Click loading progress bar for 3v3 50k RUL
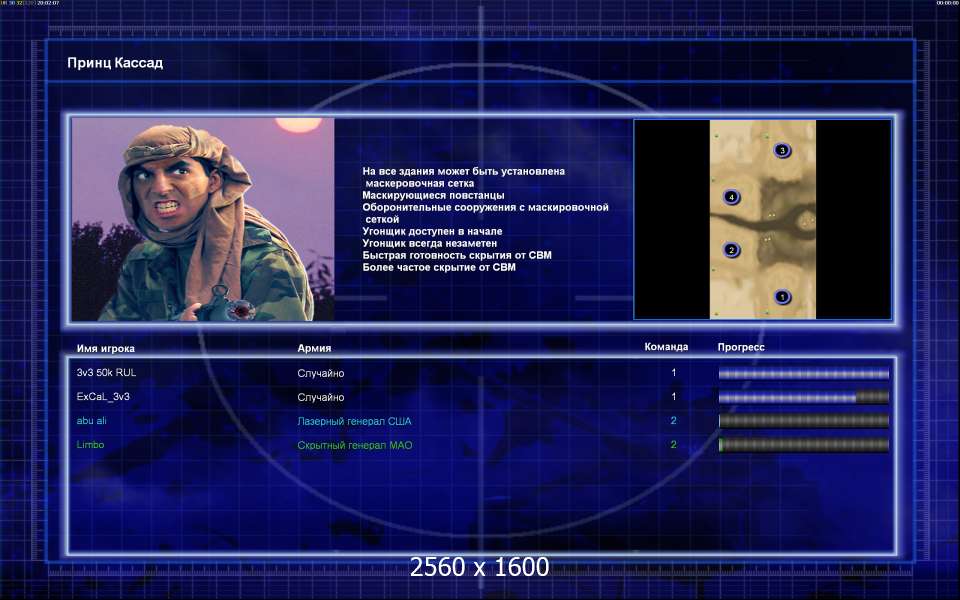 tap(804, 373)
